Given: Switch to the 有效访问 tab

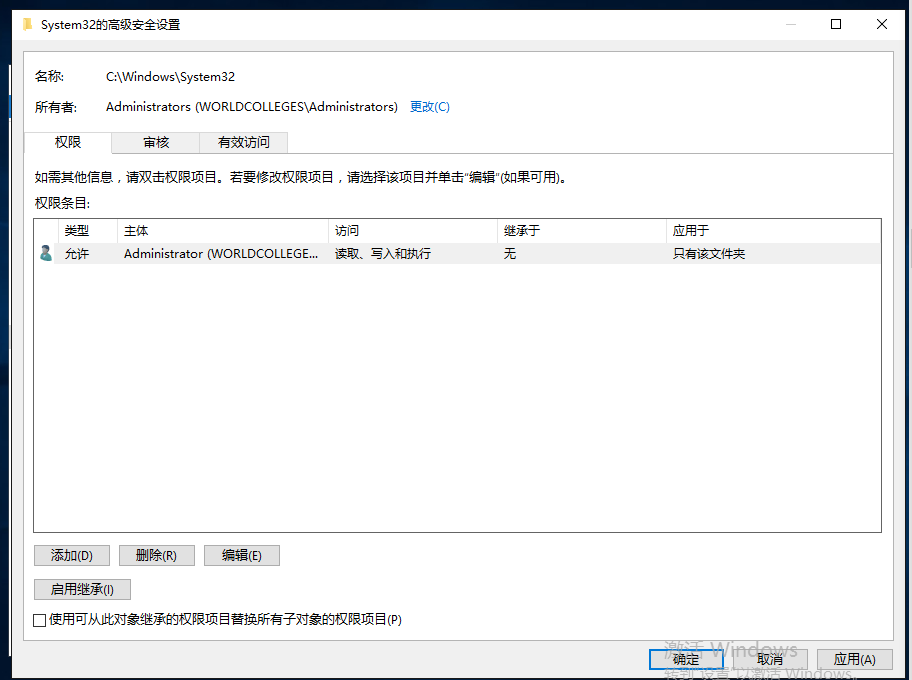Looking at the screenshot, I should coord(243,142).
